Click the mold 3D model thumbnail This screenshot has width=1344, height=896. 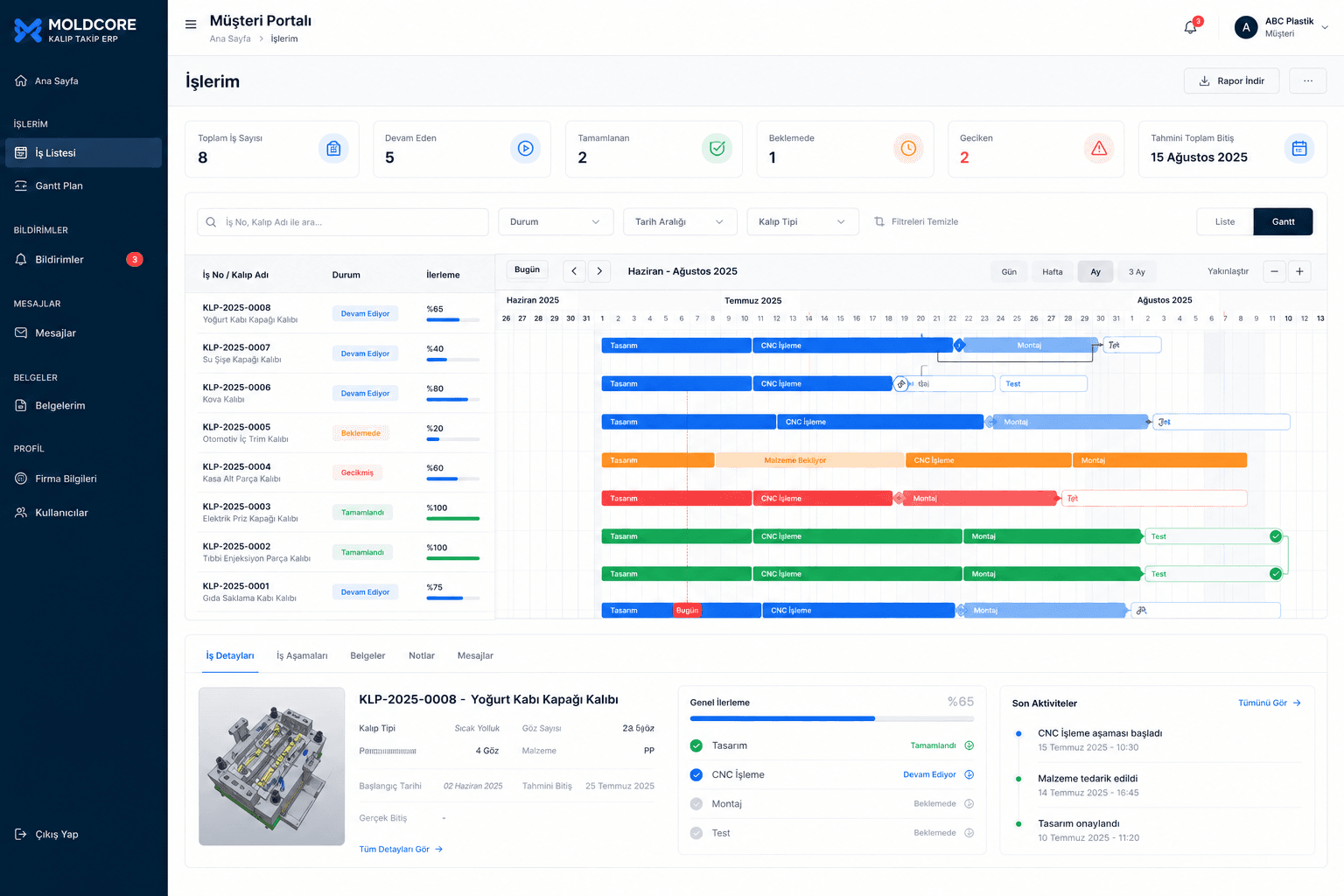pyautogui.click(x=271, y=766)
